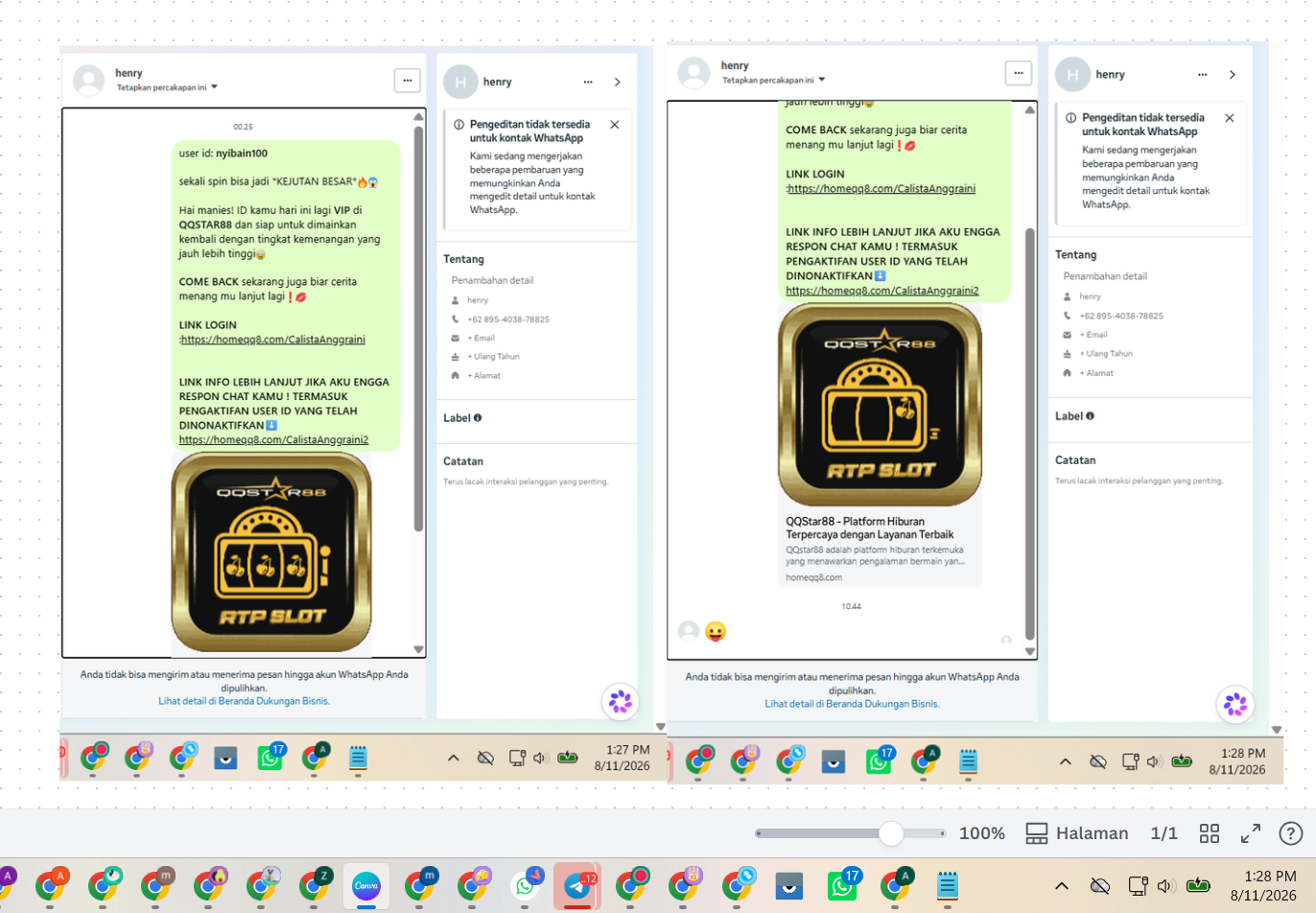Dismiss 'Pengeditan tidak tersedia' notice, right screenshot

tap(1230, 118)
